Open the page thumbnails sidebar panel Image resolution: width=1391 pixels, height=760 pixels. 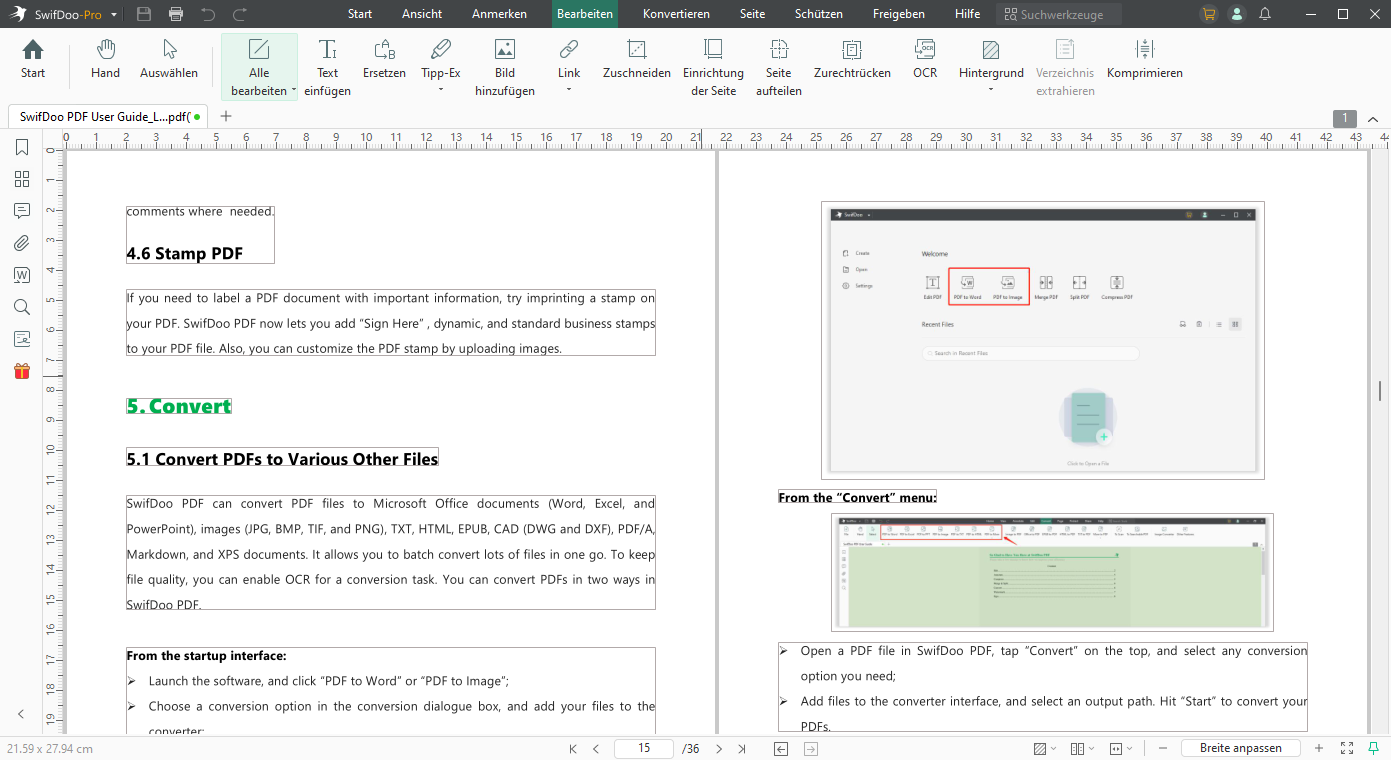(x=22, y=180)
